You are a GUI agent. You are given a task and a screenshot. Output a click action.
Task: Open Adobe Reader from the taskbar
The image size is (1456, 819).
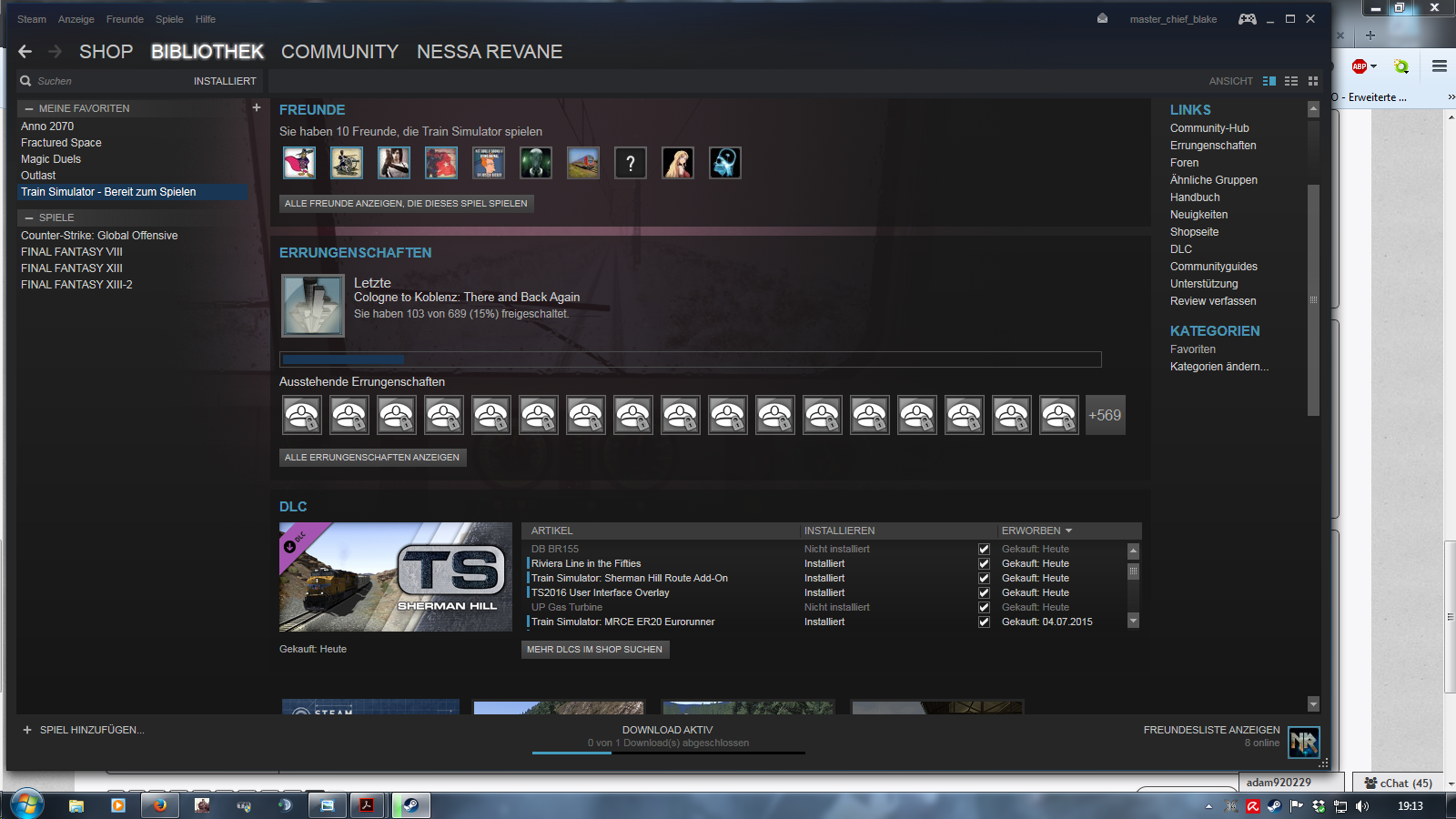367,805
